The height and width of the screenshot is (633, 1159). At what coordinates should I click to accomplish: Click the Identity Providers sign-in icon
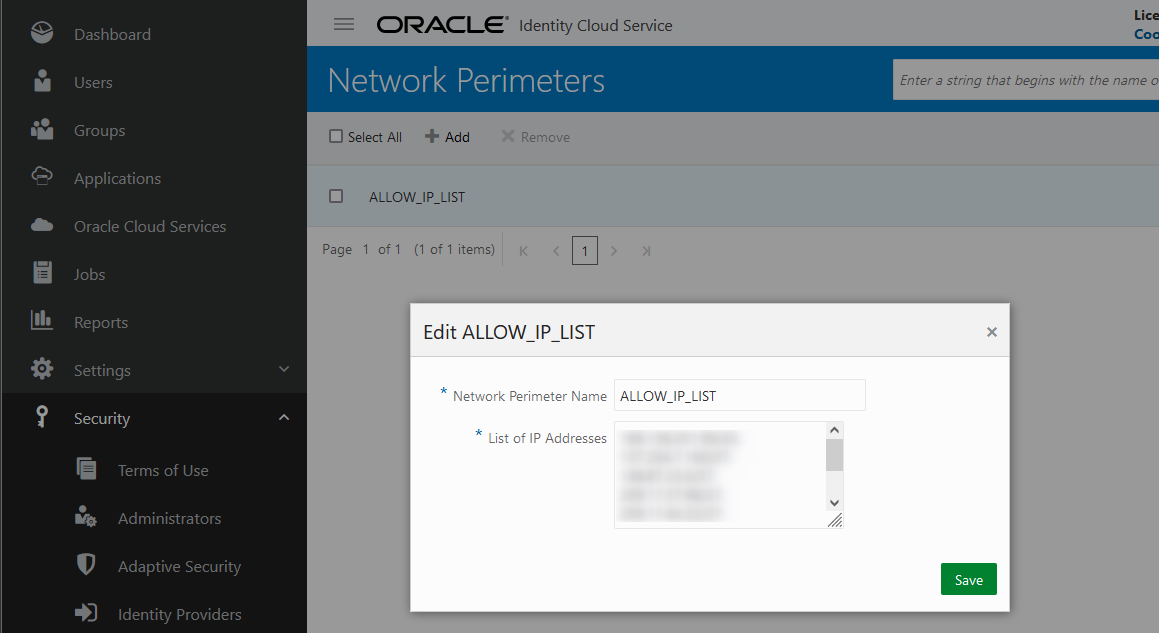pyautogui.click(x=86, y=612)
